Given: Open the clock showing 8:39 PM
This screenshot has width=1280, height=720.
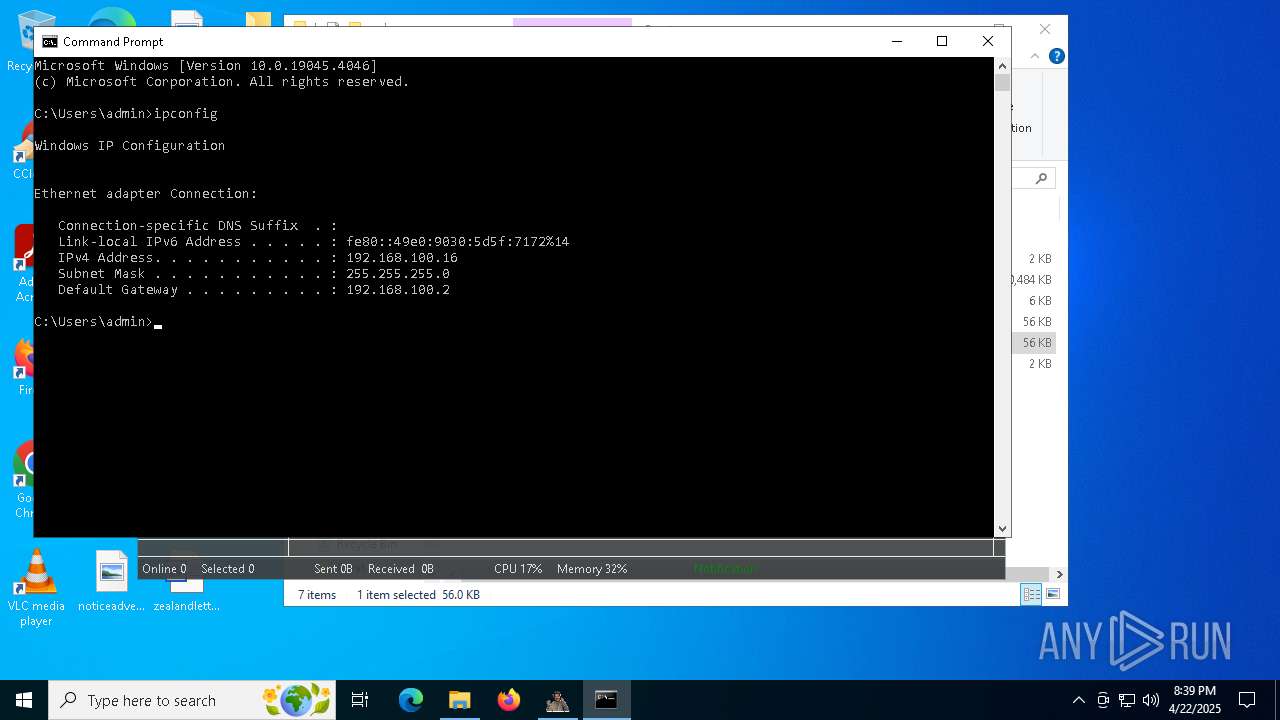Looking at the screenshot, I should click(x=1195, y=700).
